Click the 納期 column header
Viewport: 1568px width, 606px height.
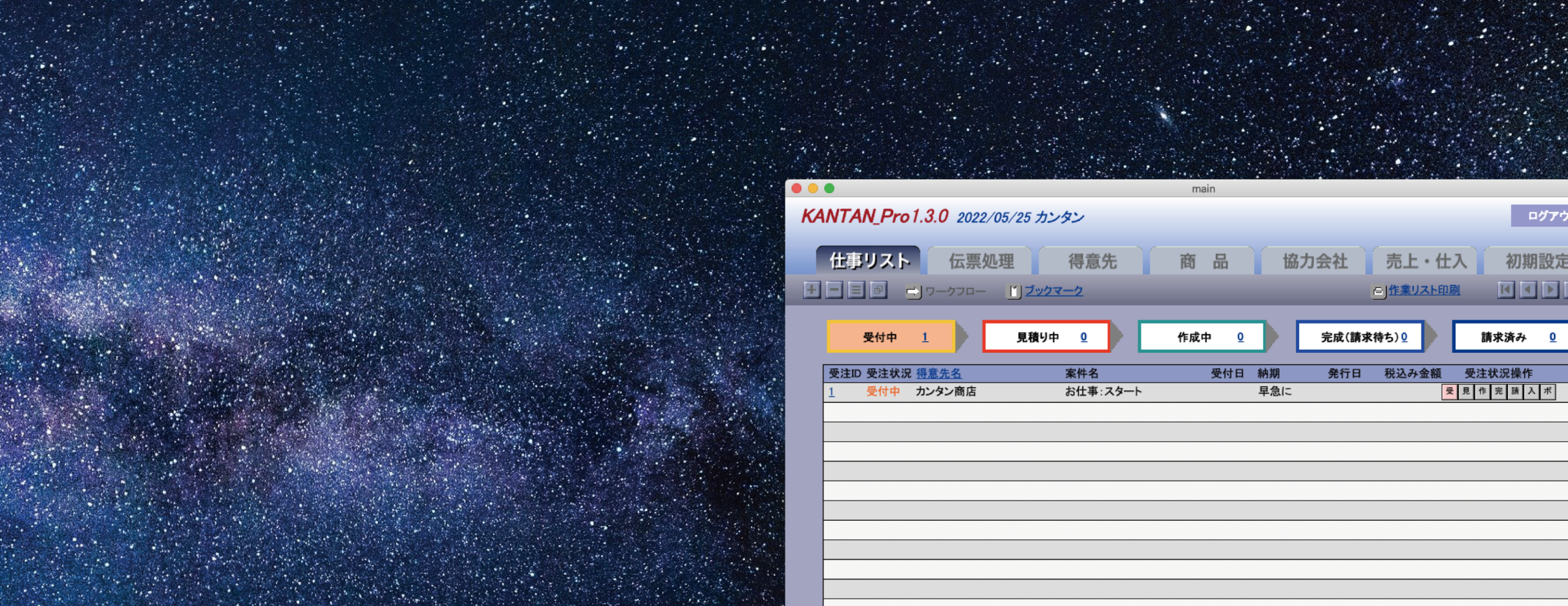tap(1268, 374)
